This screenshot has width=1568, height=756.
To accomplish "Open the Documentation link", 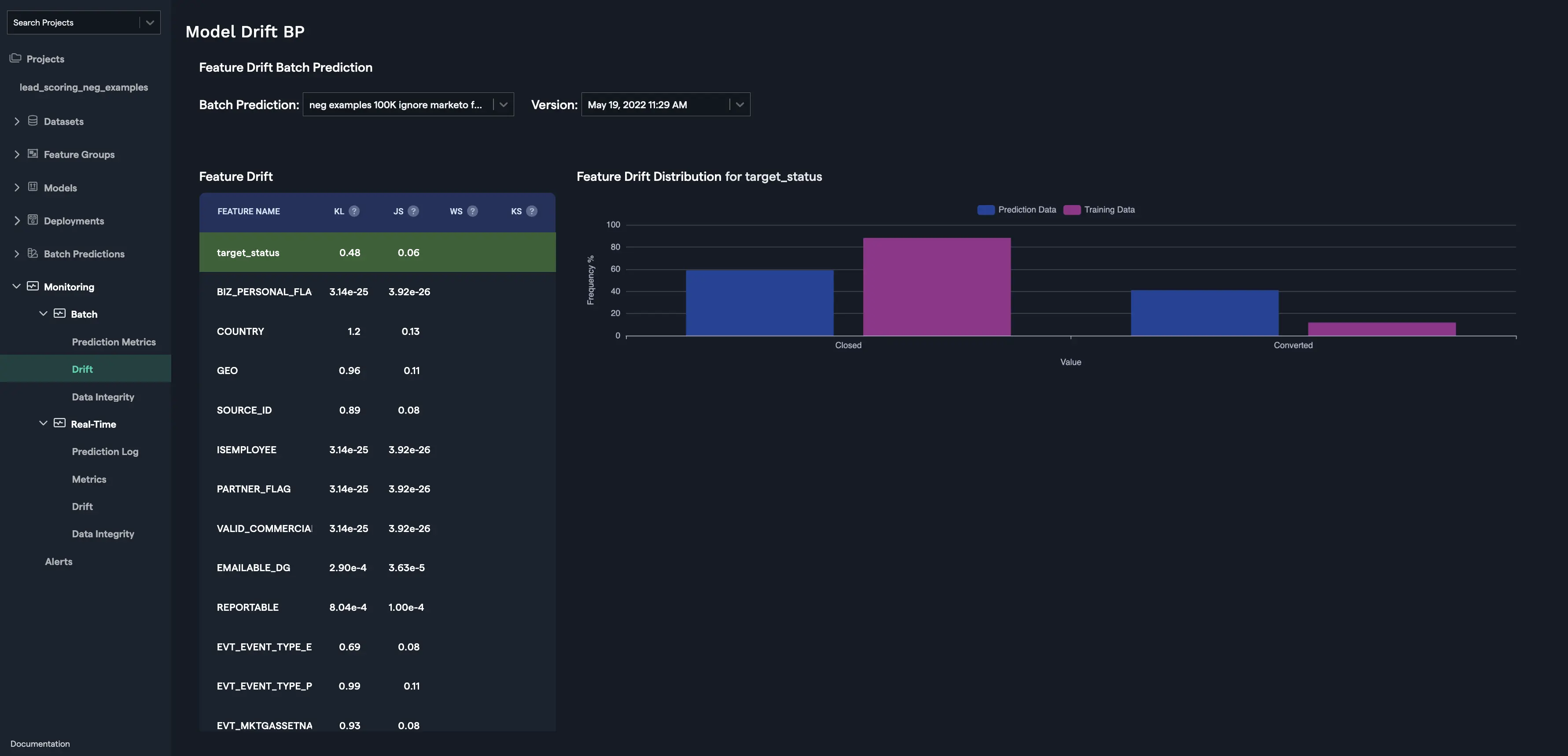I will pyautogui.click(x=40, y=743).
